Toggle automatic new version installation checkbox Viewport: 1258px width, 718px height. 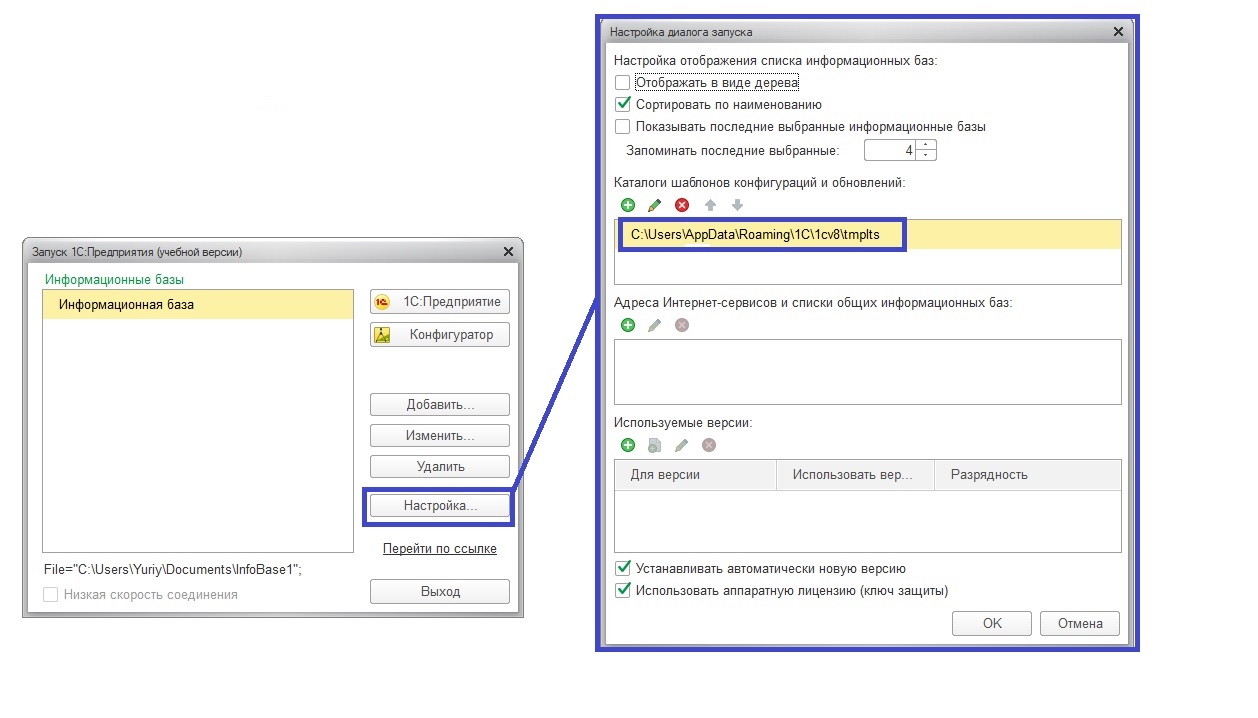pos(623,568)
